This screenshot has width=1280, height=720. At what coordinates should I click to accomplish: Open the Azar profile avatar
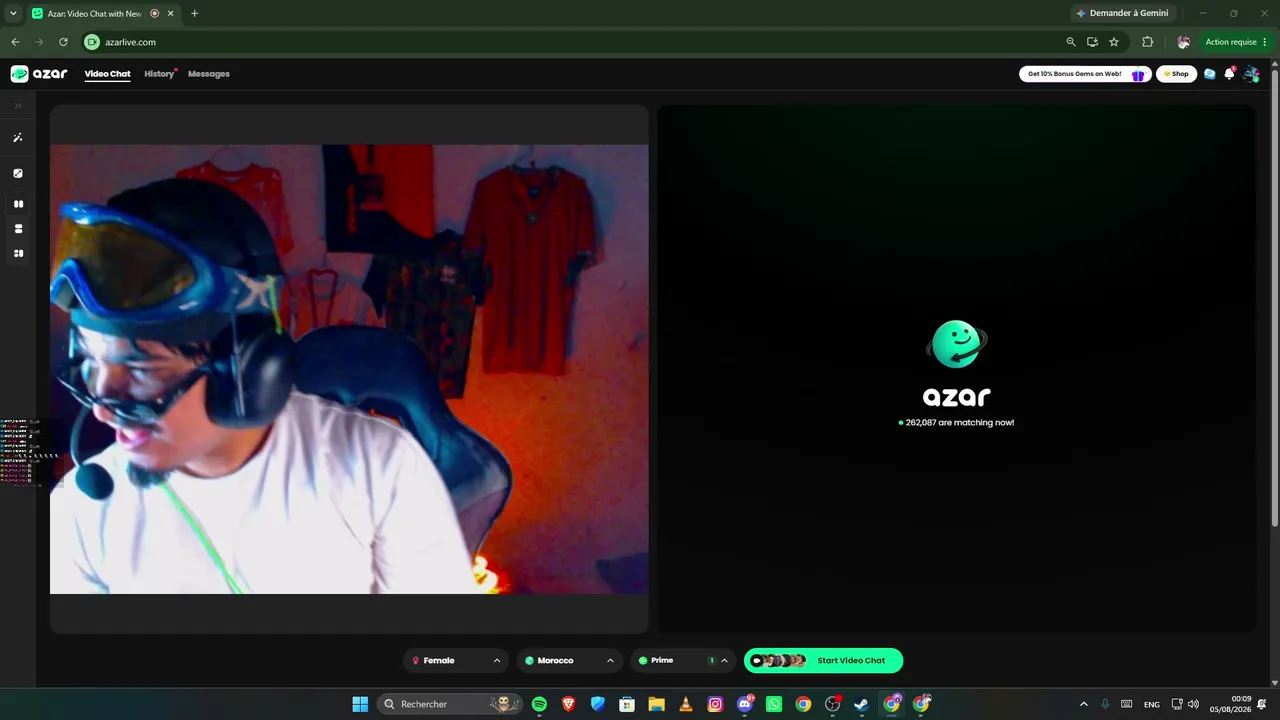coord(1251,74)
